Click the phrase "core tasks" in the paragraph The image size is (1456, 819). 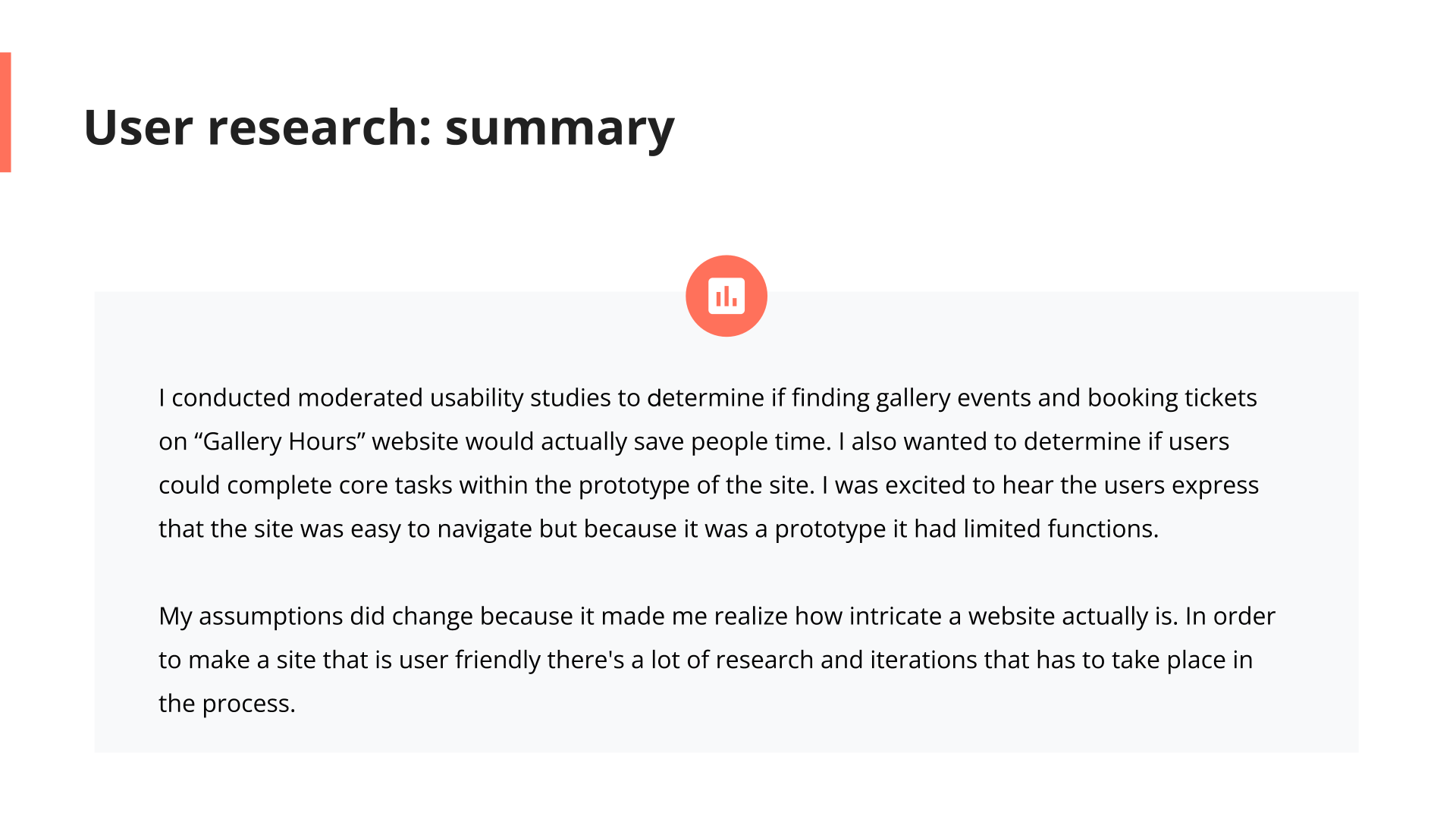[x=395, y=485]
